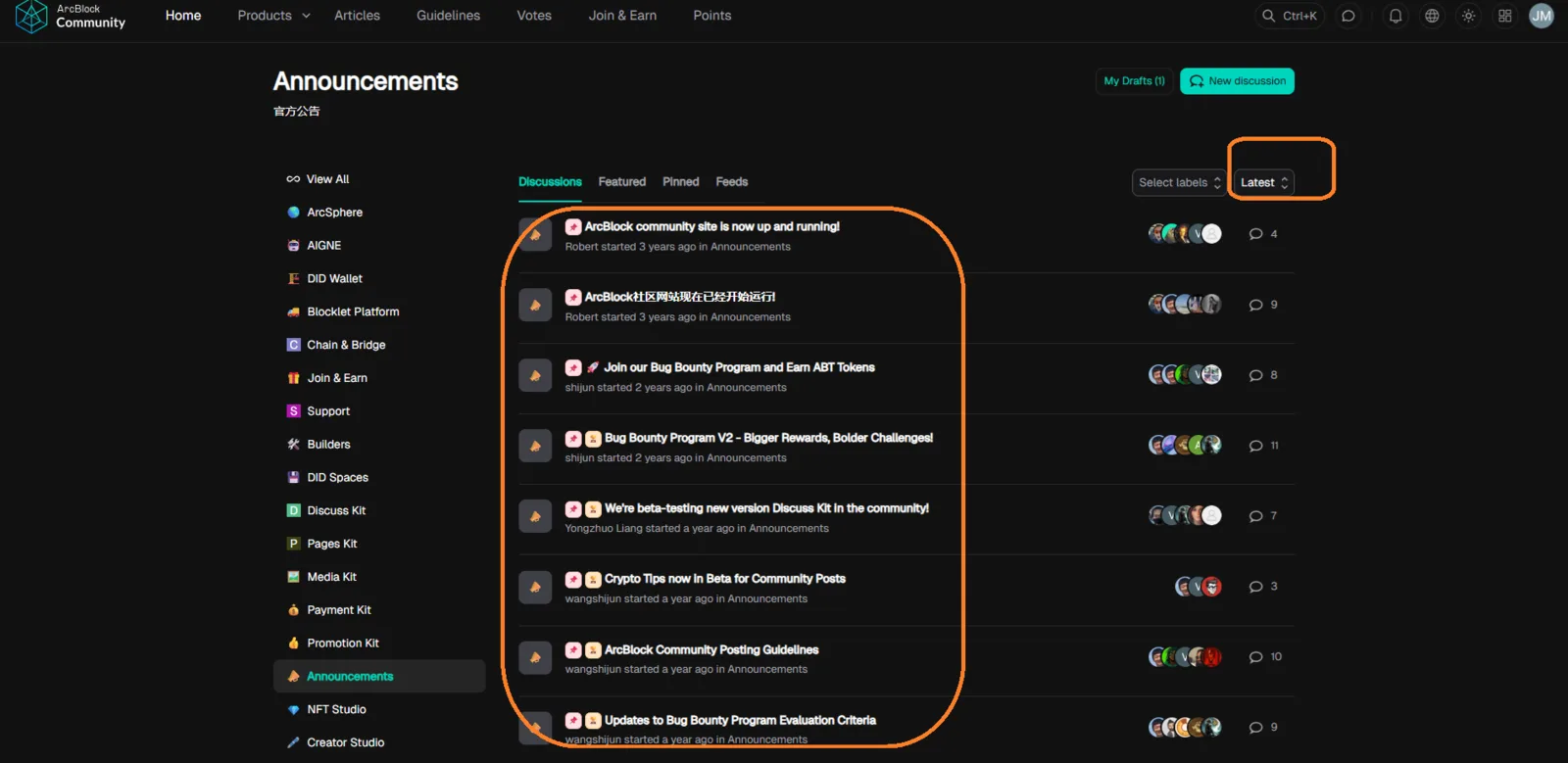Open the beta-testing Discuss Kit post

766,509
